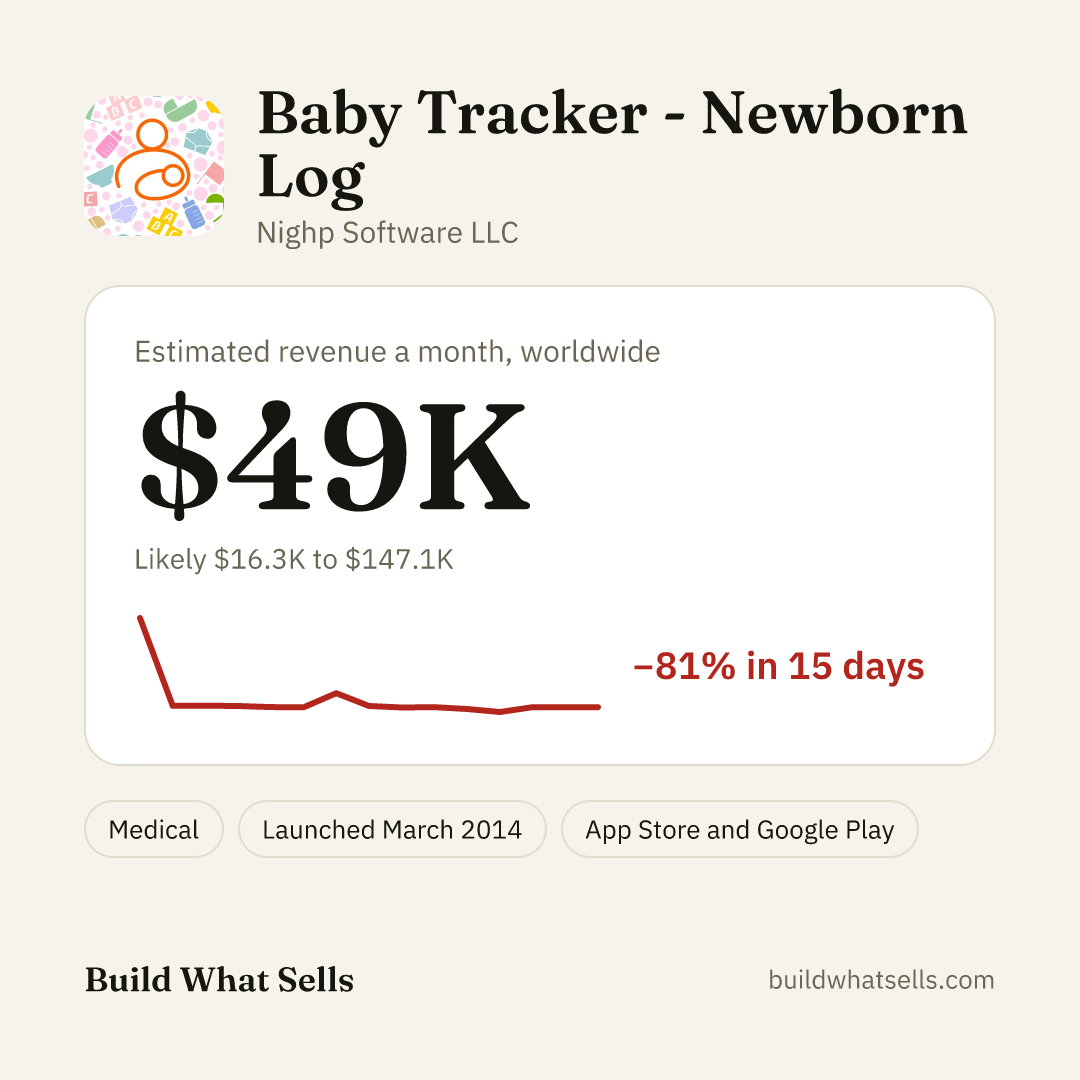The width and height of the screenshot is (1080, 1080).
Task: Click the Baby Tracker - Newborn Log title
Action: point(612,145)
